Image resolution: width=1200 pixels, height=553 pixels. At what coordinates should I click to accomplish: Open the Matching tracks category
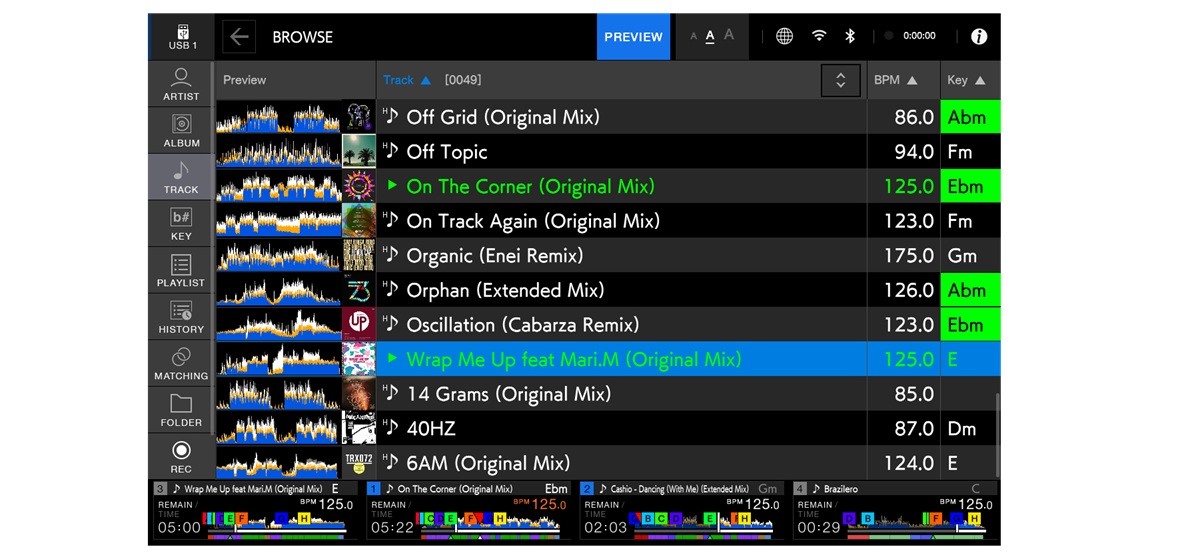click(x=181, y=364)
